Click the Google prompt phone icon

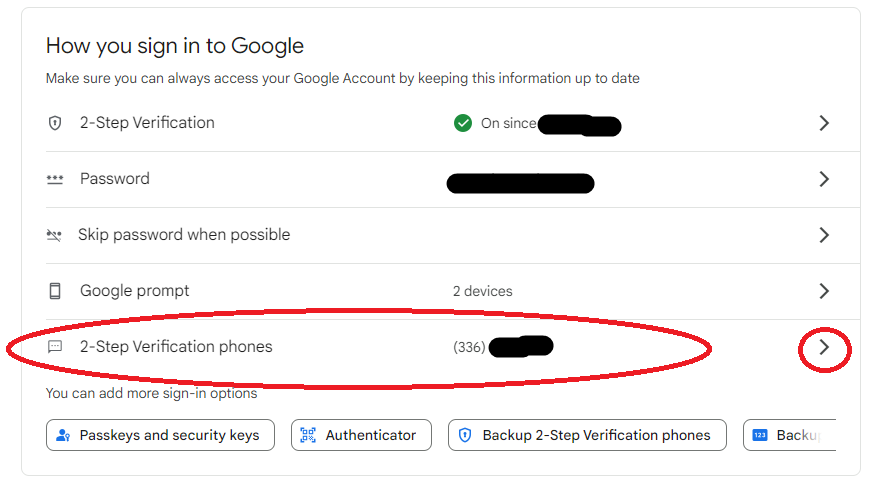click(55, 291)
